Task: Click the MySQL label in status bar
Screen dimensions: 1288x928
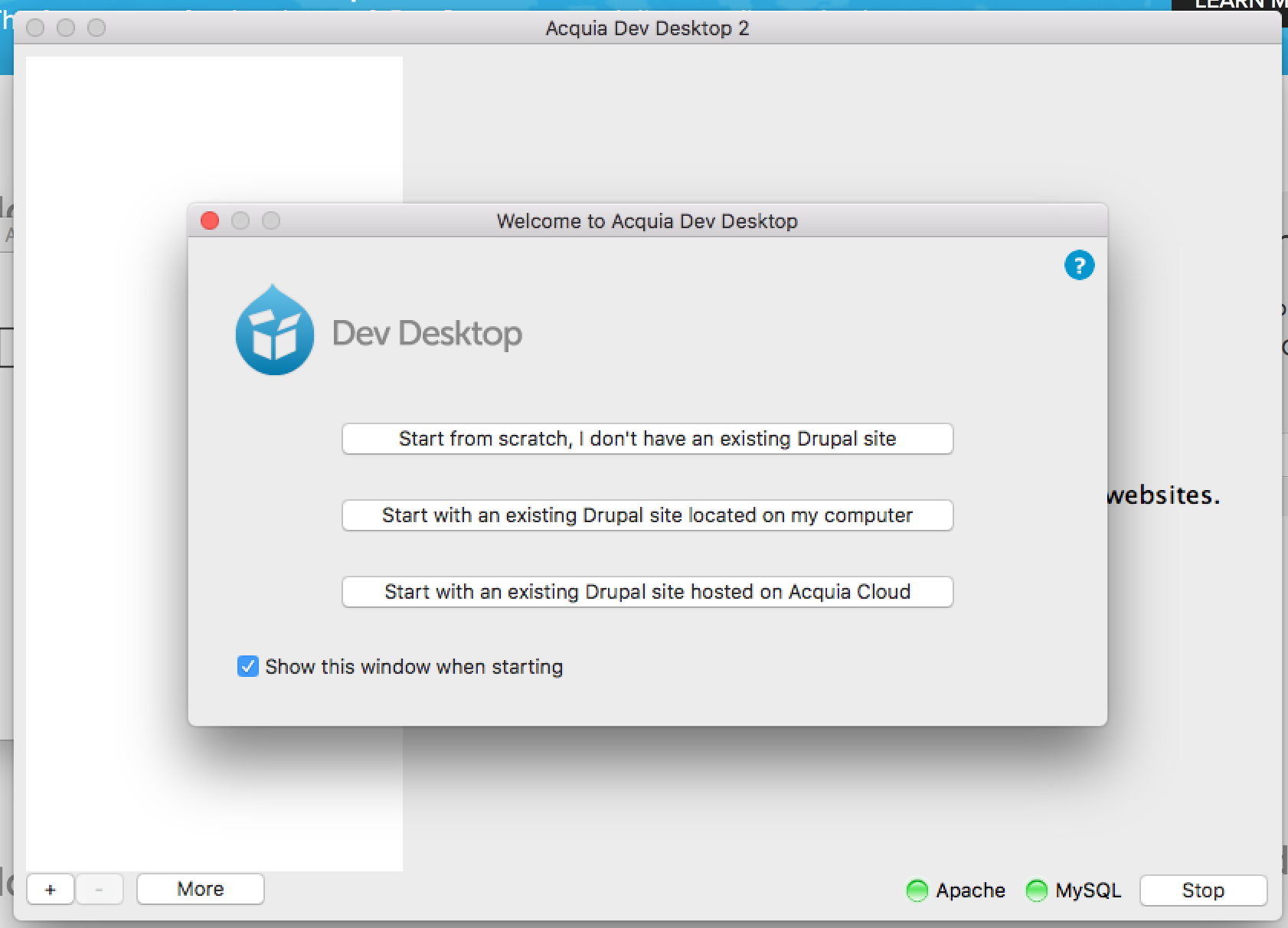Action: (x=1087, y=890)
